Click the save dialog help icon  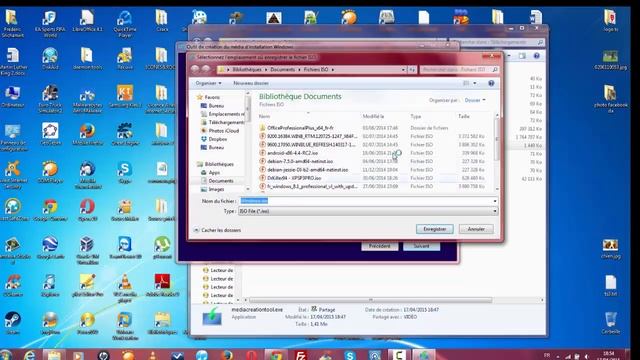[x=491, y=83]
